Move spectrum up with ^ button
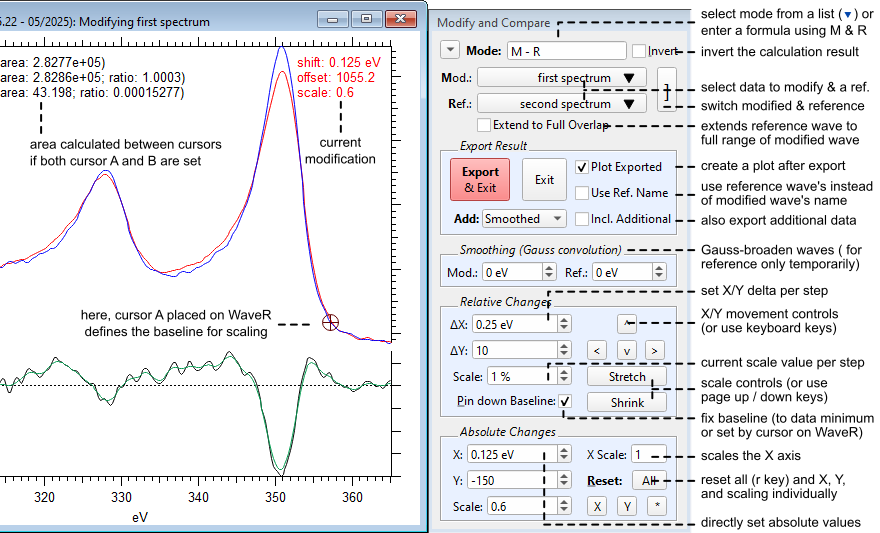The height and width of the screenshot is (533, 880). click(627, 324)
